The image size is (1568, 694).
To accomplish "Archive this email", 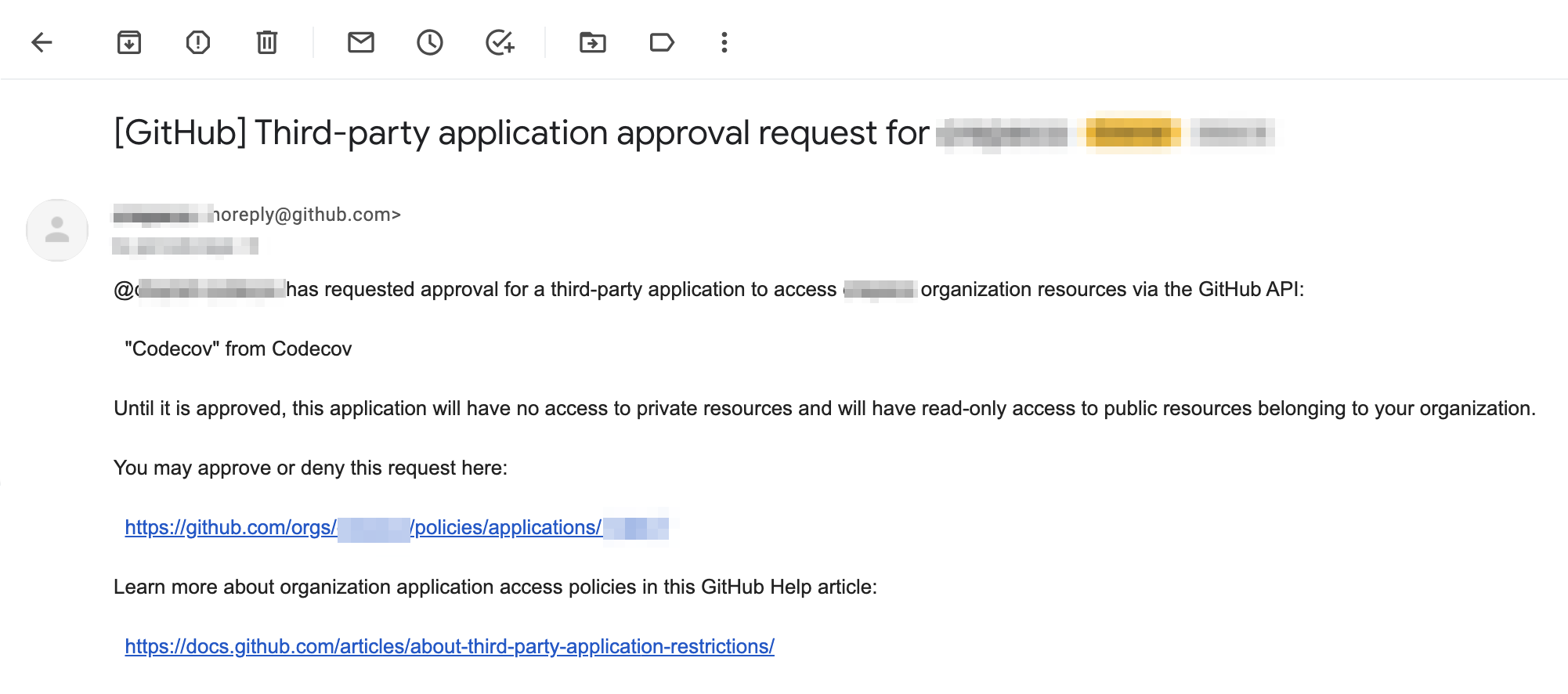I will [129, 42].
